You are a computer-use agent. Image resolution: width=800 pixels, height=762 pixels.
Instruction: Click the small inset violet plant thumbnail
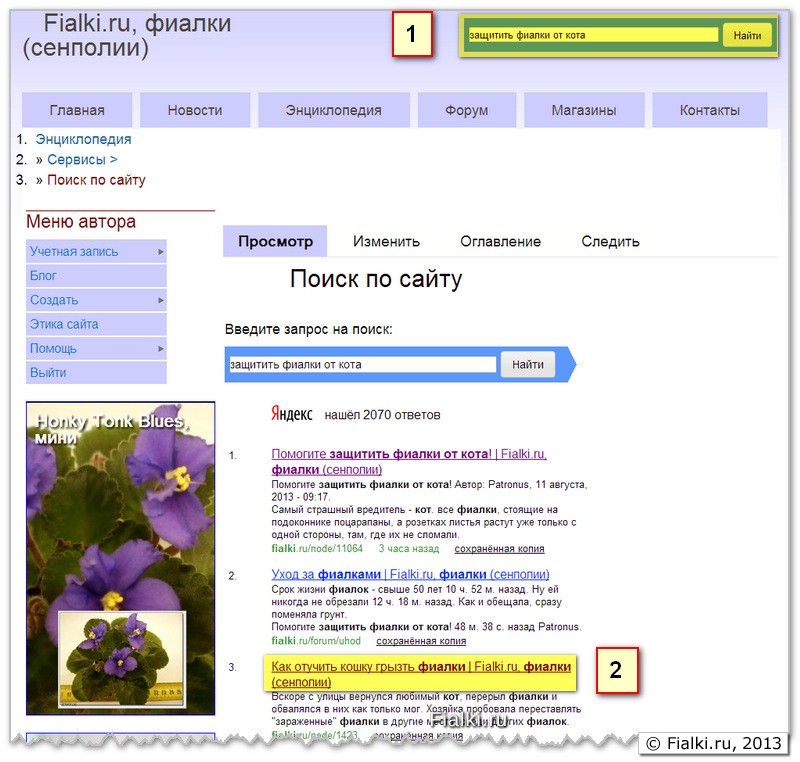pos(121,659)
